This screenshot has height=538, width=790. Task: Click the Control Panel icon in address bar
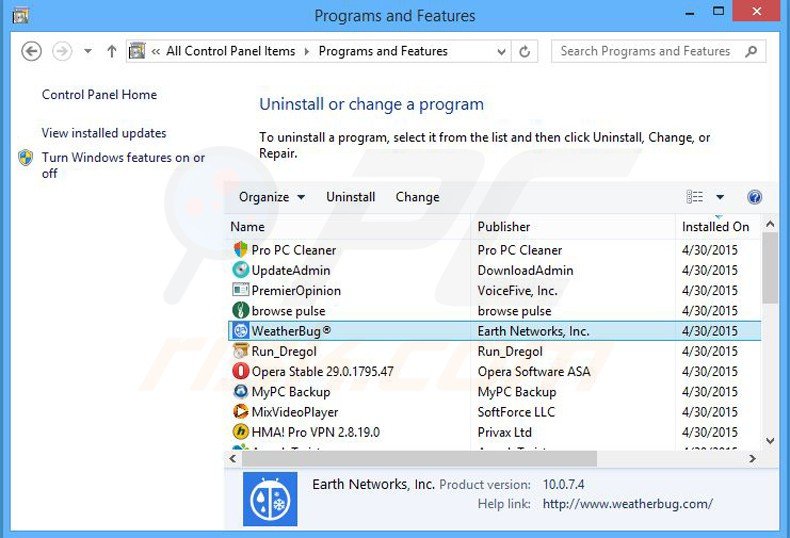(137, 51)
